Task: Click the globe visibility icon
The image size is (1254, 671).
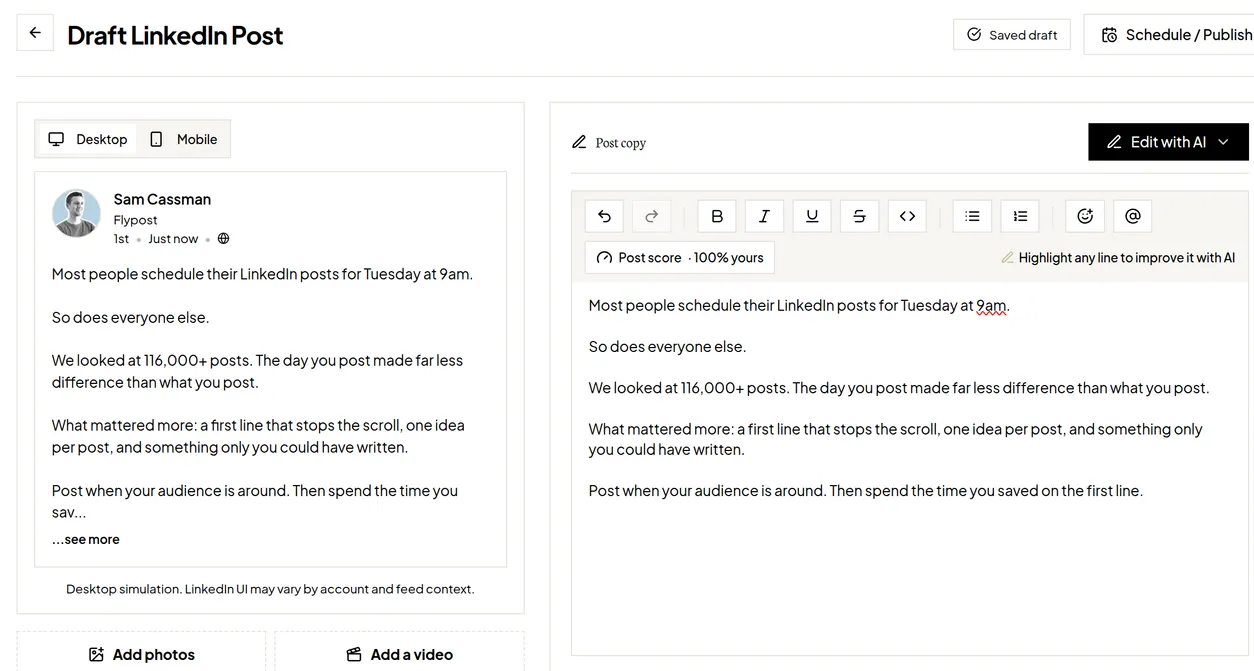Action: pyautogui.click(x=223, y=239)
